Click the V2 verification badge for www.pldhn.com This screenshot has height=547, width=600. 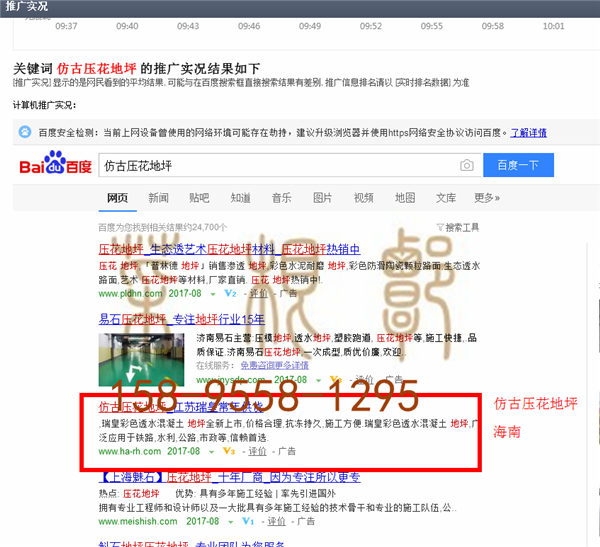coord(230,294)
